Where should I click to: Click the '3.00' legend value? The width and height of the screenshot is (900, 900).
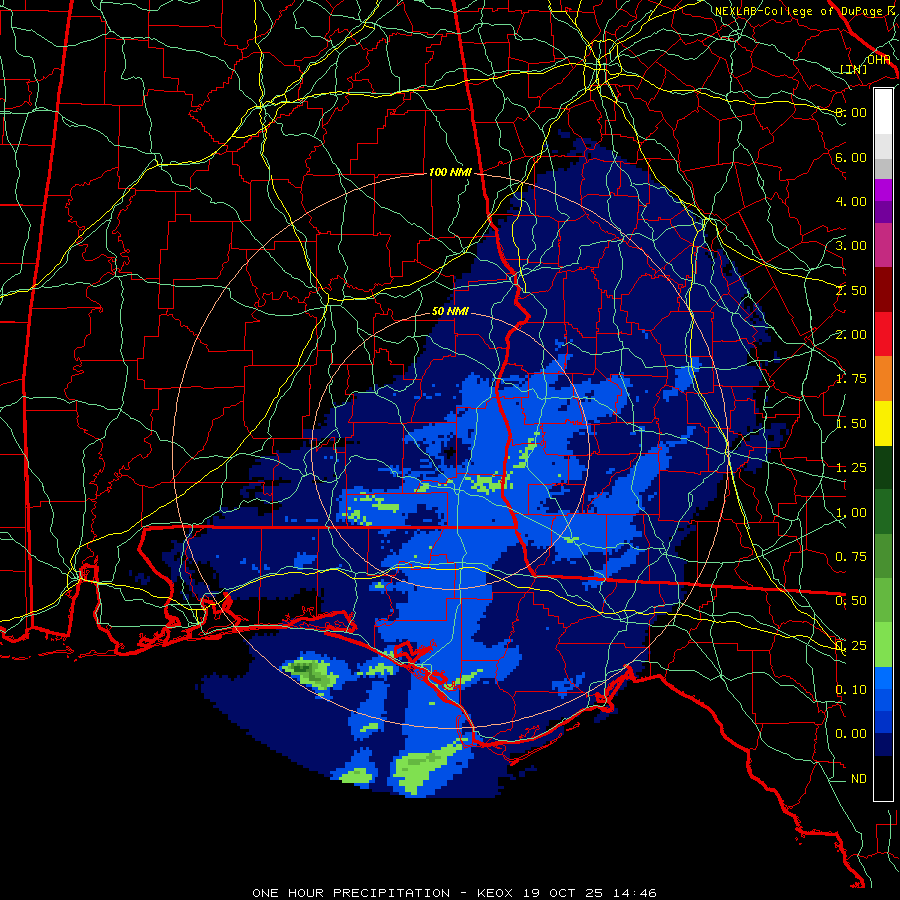pos(851,246)
